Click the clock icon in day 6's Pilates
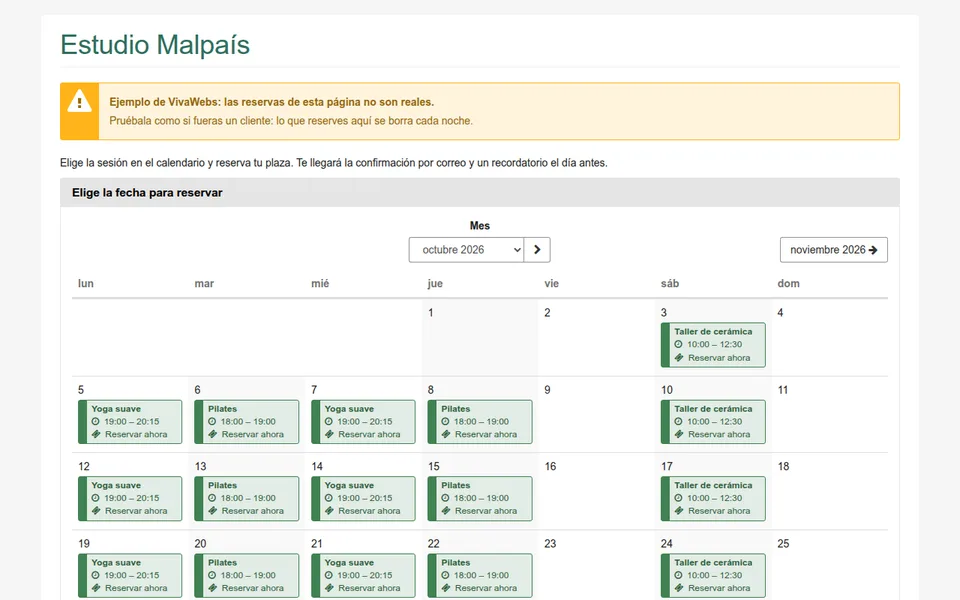The height and width of the screenshot is (600, 960). [x=212, y=421]
